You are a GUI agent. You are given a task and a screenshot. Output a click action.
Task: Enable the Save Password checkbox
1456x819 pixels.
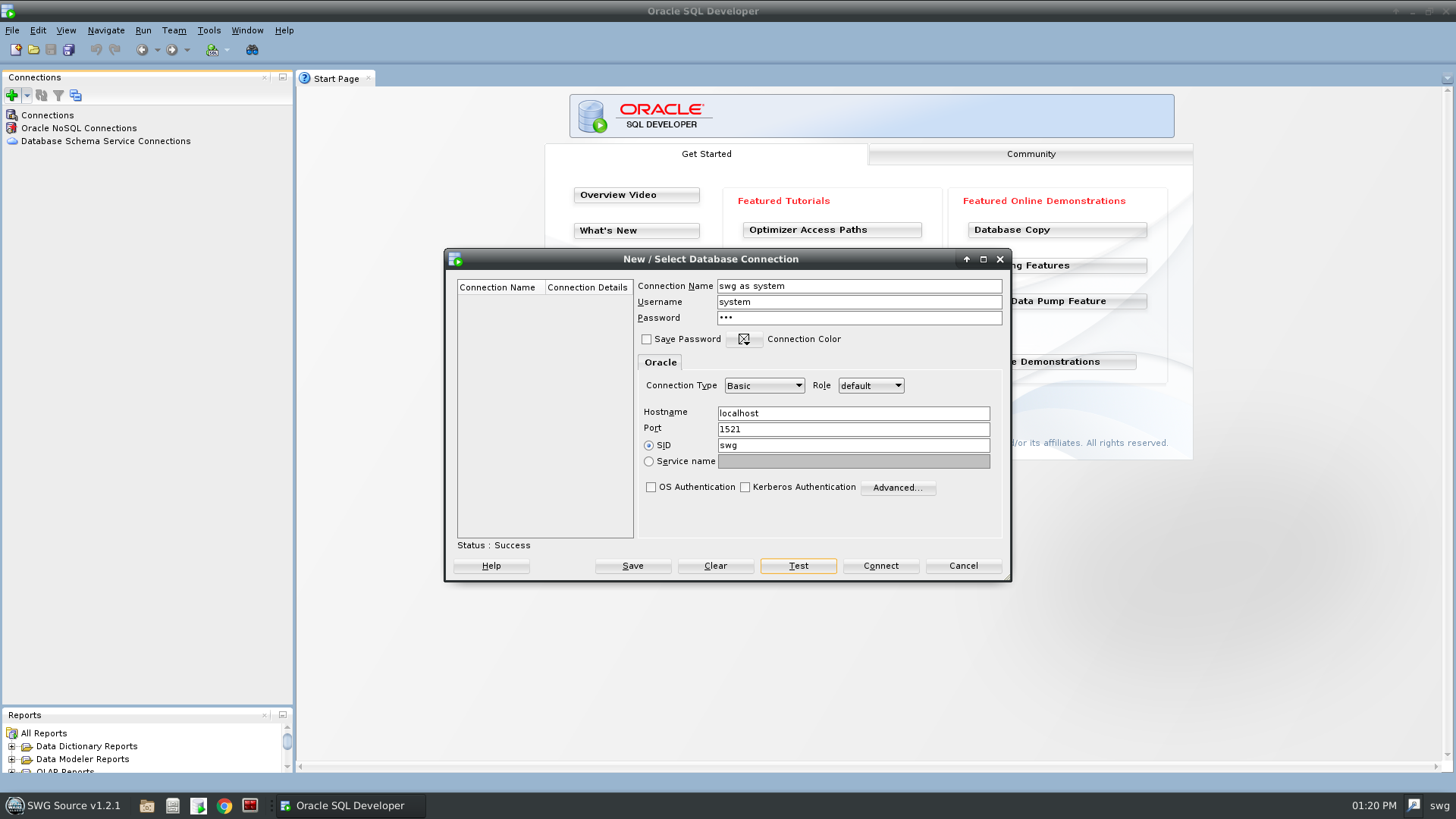click(x=647, y=340)
